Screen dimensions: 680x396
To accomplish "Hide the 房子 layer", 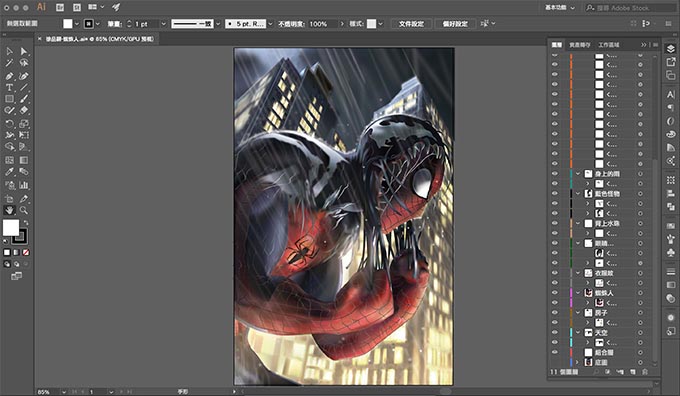I will [554, 312].
